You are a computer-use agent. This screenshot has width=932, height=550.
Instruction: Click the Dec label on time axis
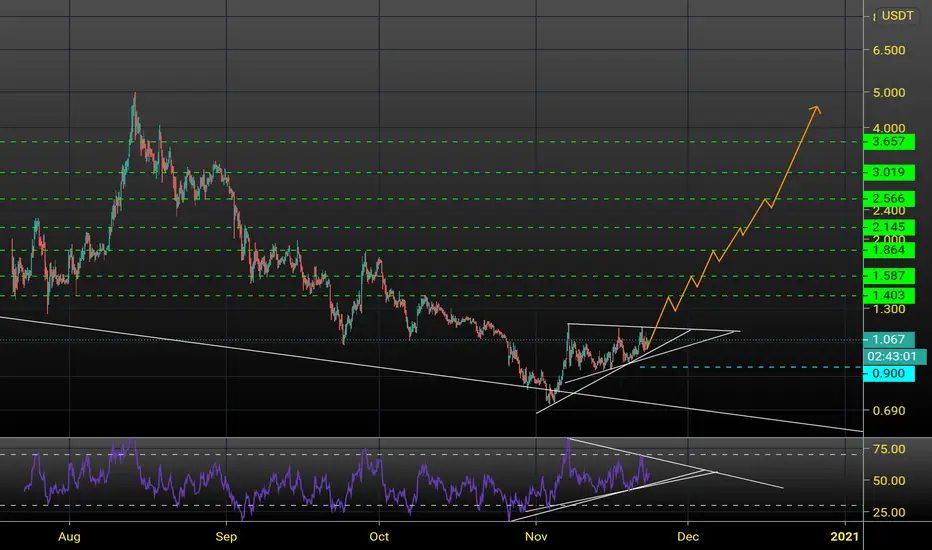click(x=688, y=537)
